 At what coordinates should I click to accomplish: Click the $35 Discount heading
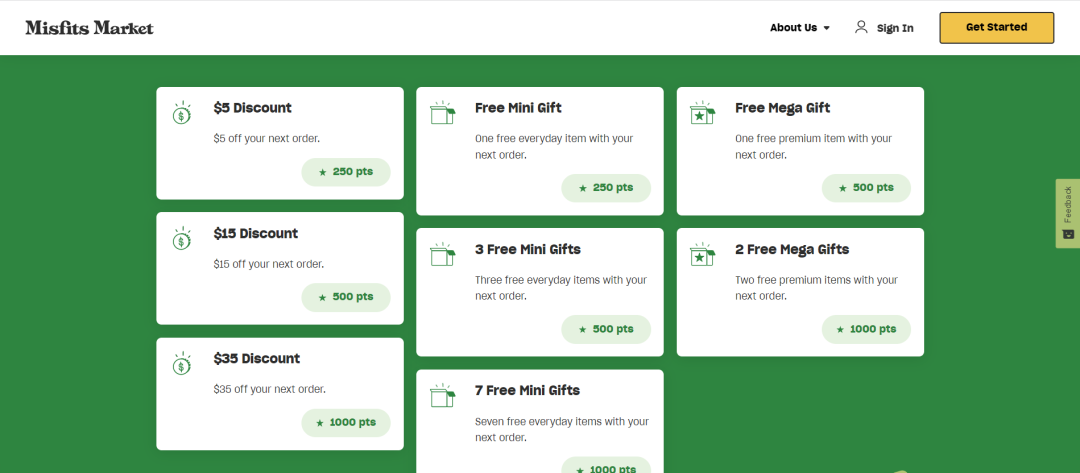click(x=257, y=359)
